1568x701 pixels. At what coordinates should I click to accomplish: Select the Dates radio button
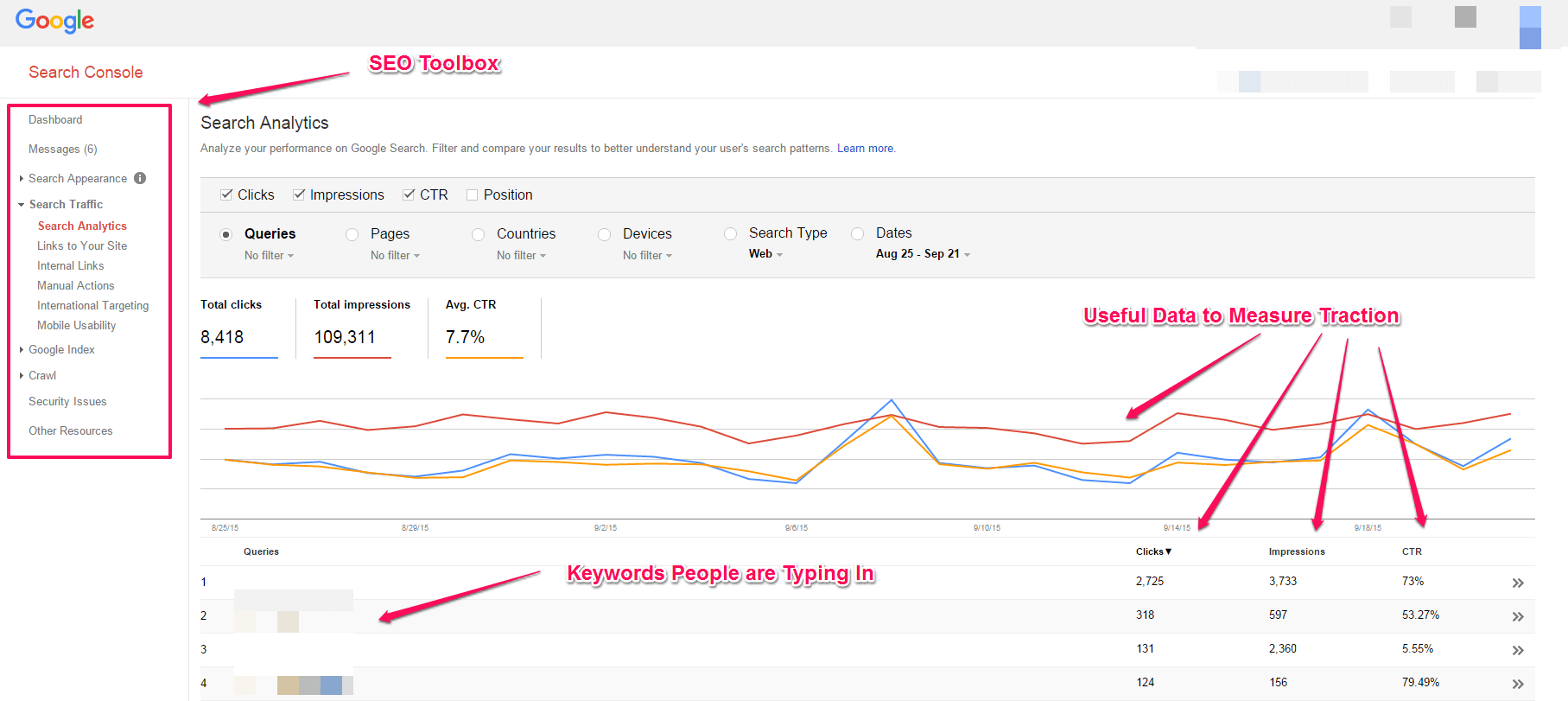tap(857, 233)
